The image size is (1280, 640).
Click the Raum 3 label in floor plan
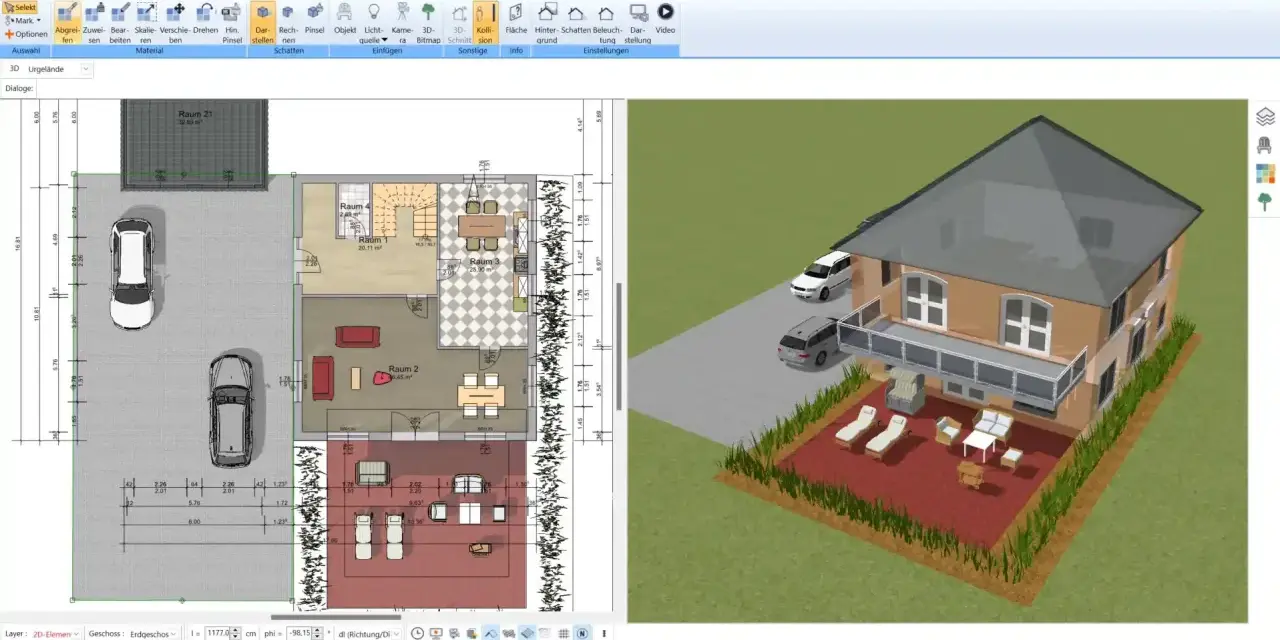(x=484, y=262)
